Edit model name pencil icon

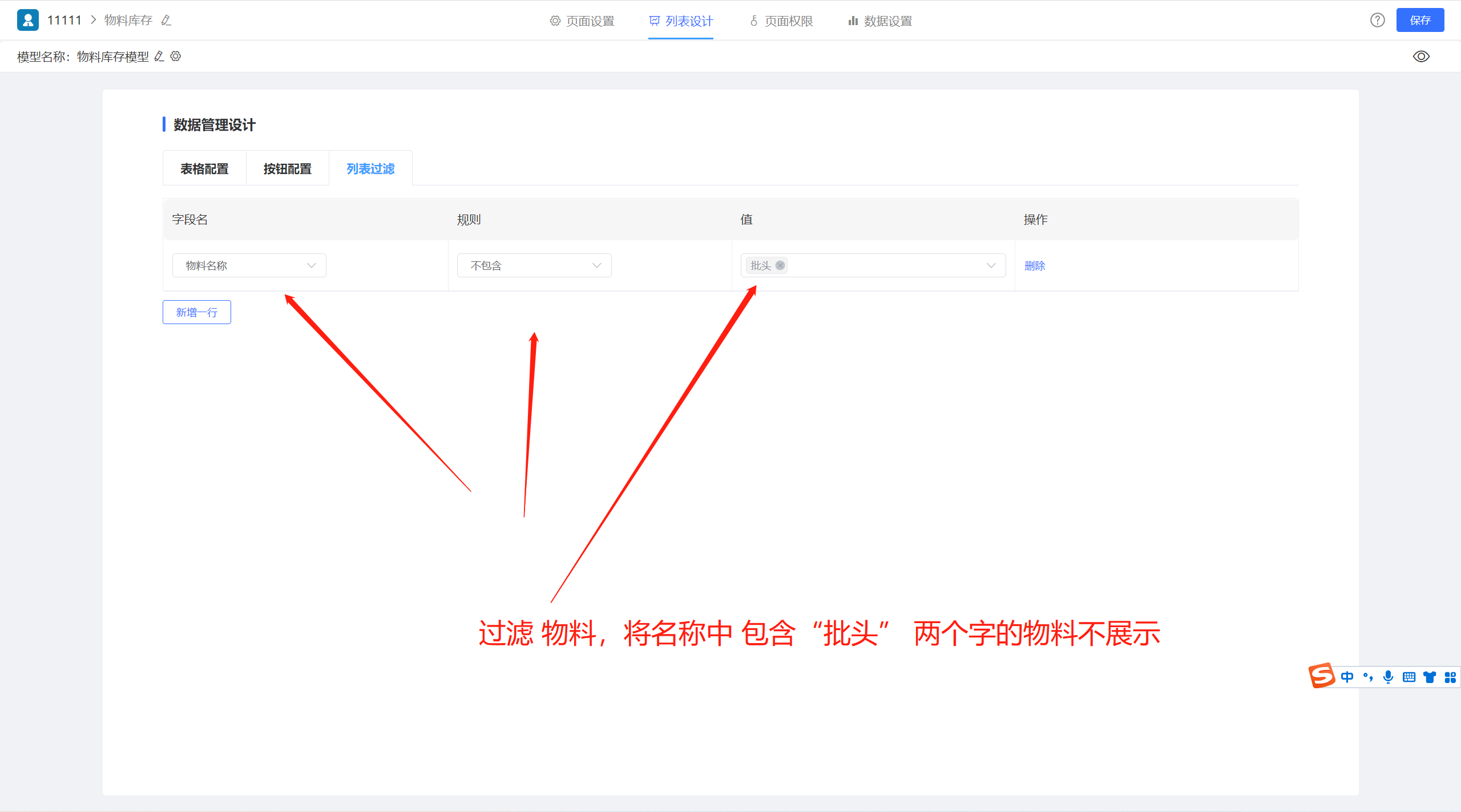160,56
